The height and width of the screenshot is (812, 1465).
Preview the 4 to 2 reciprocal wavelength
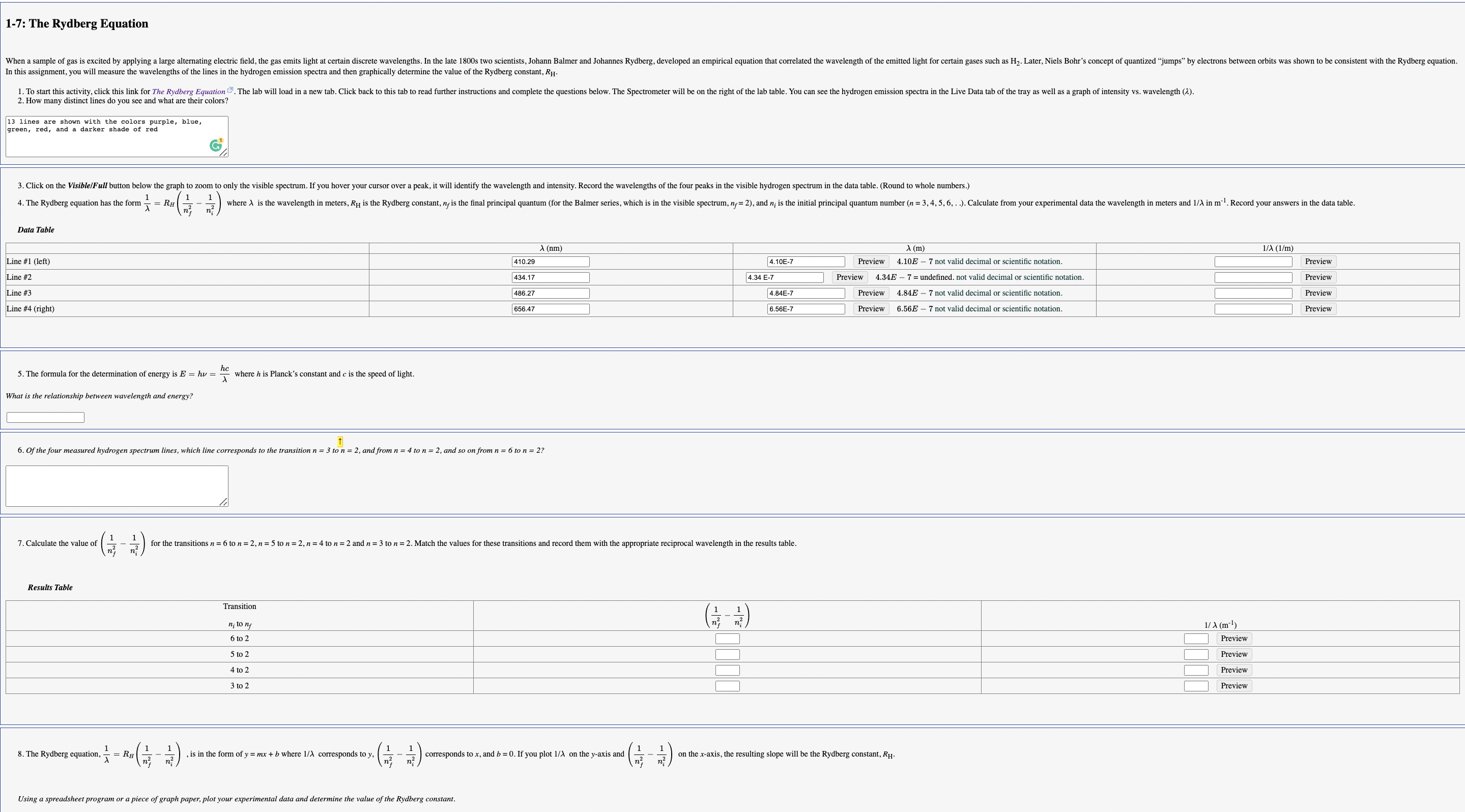click(x=1234, y=671)
